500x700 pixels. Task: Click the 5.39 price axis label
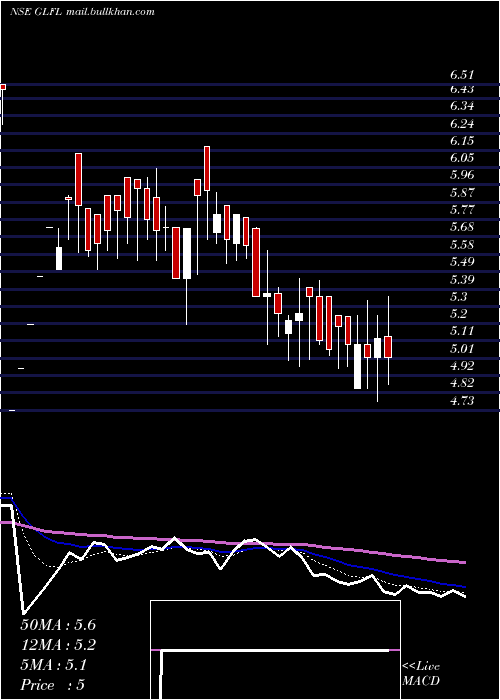tap(462, 280)
